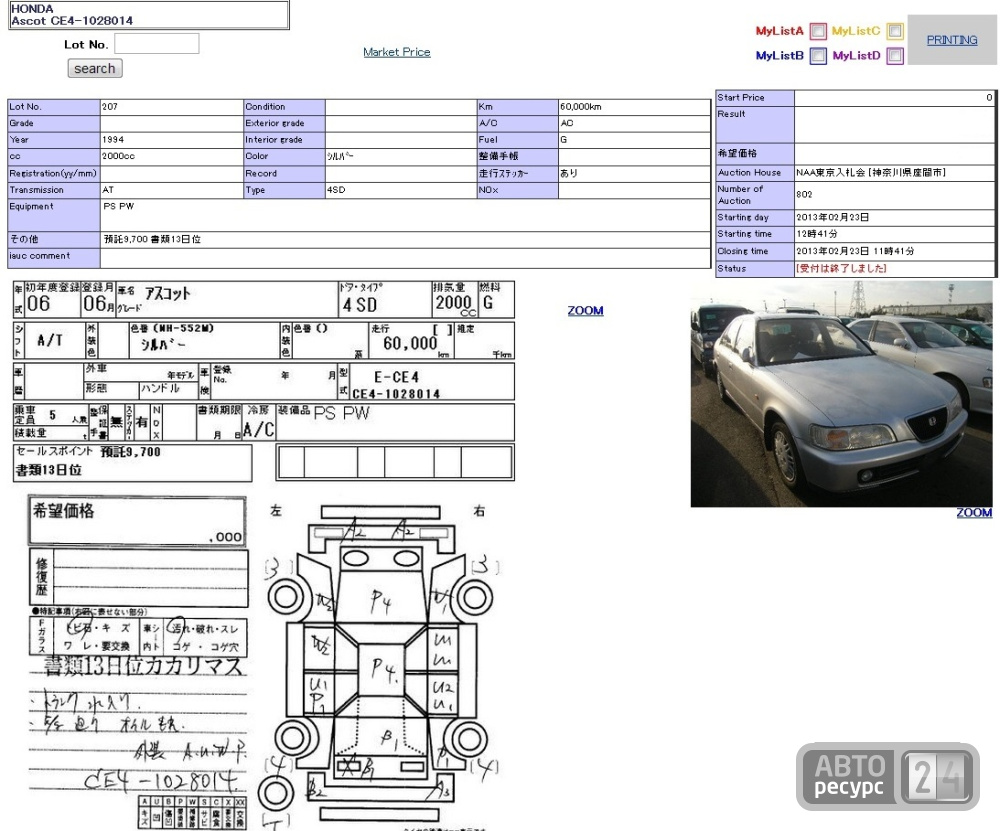Tick the MyListB checkbox
Viewport: 1000px width, 831px height.
(x=818, y=55)
